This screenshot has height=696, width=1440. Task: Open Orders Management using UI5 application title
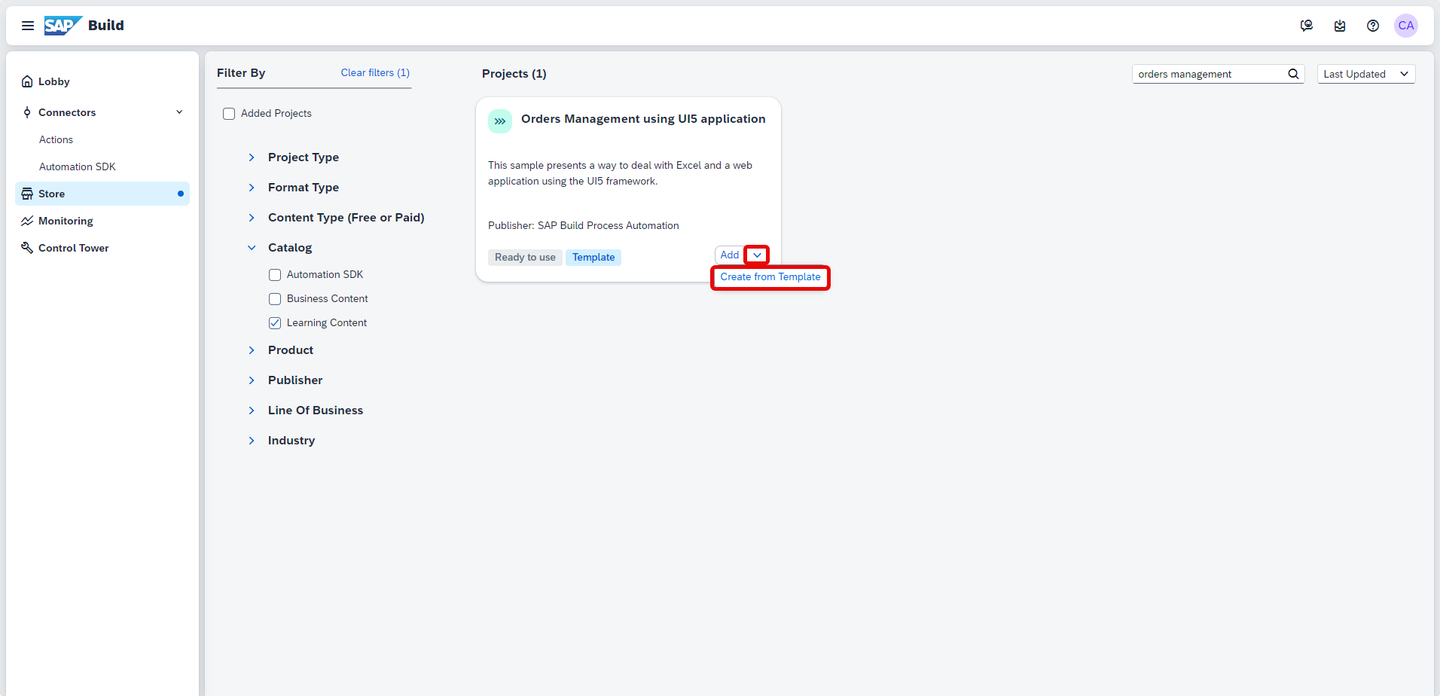click(643, 119)
